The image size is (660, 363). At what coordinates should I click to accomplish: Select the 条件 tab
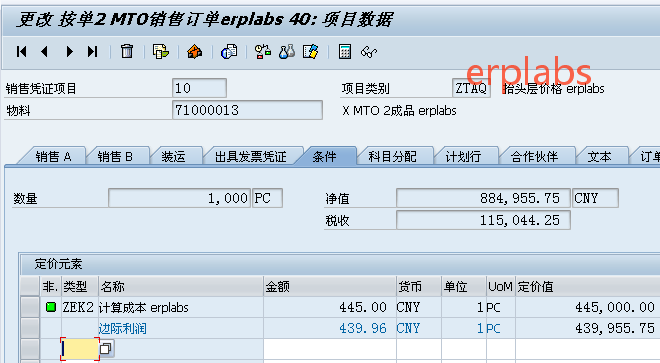tap(325, 157)
